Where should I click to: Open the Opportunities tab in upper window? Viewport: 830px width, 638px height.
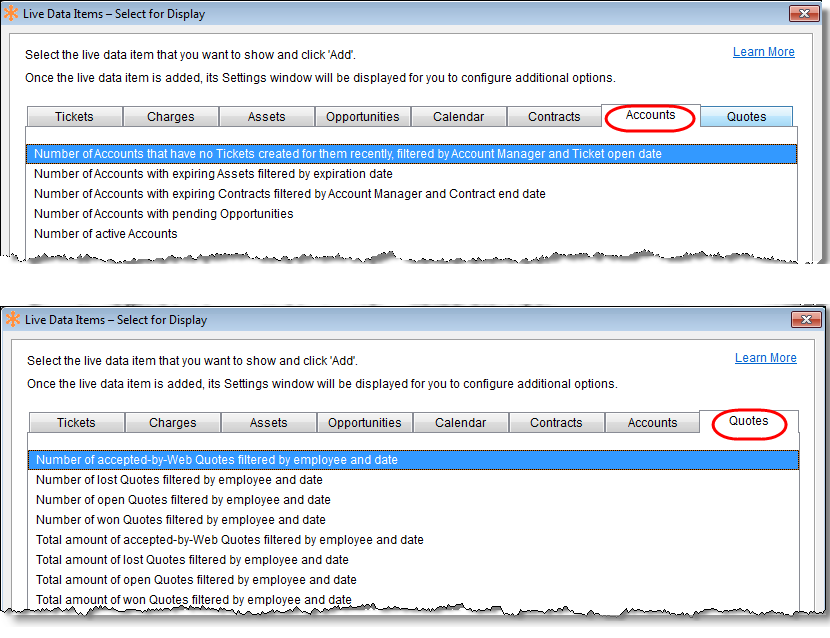[x=362, y=117]
